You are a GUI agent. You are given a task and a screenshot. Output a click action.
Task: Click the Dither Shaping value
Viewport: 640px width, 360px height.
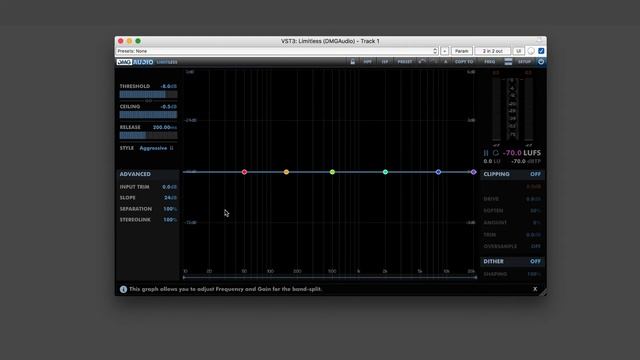click(x=534, y=274)
